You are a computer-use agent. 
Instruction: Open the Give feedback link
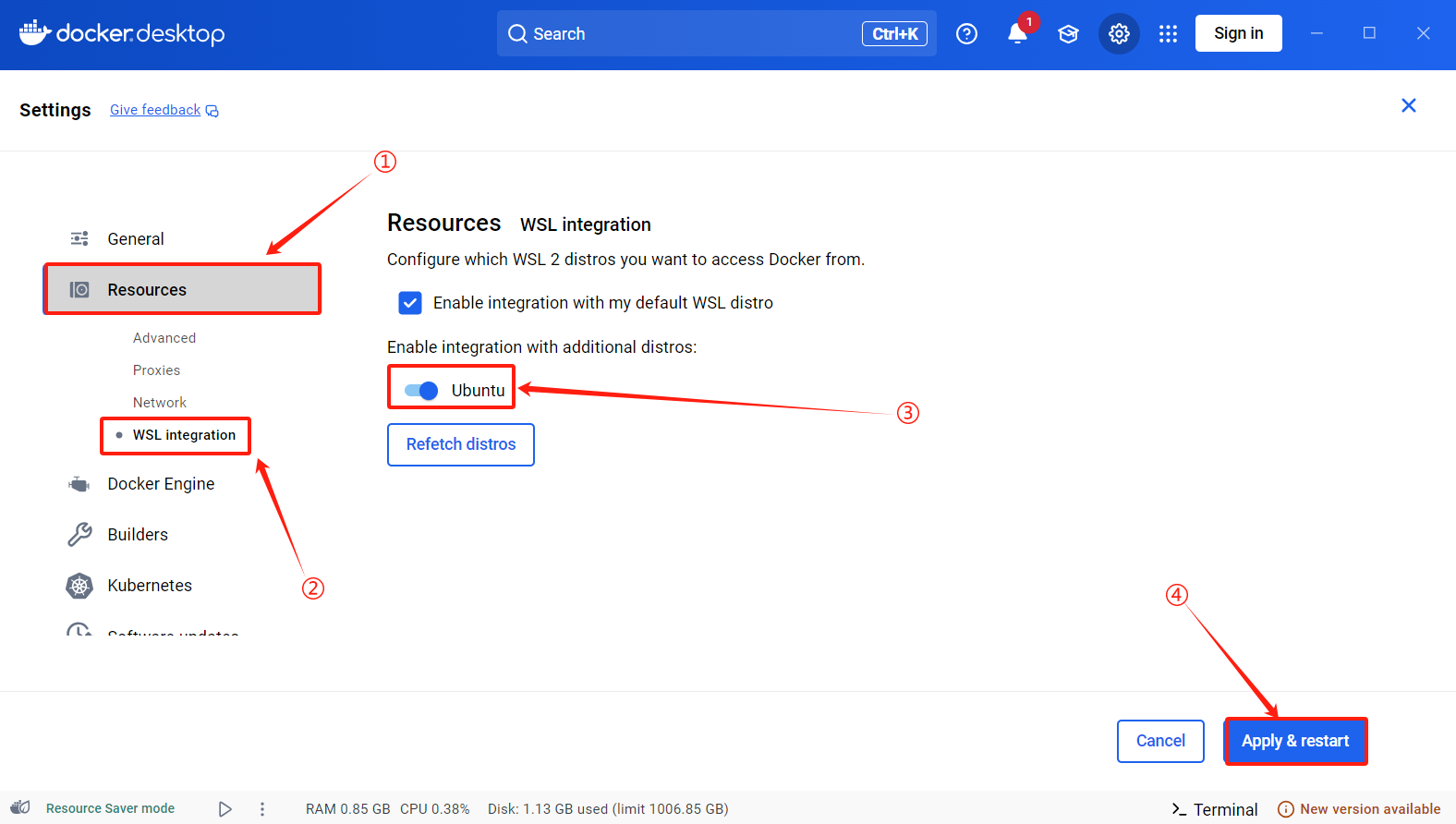coord(155,110)
